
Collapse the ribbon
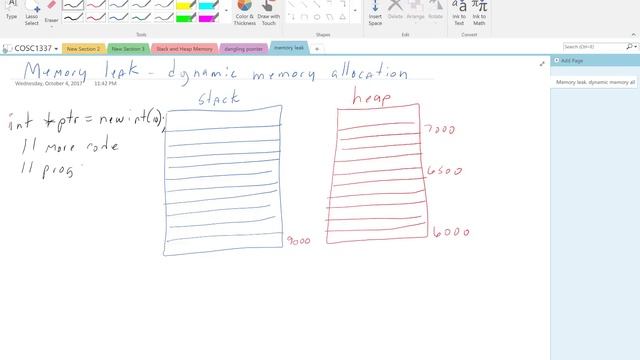point(633,35)
